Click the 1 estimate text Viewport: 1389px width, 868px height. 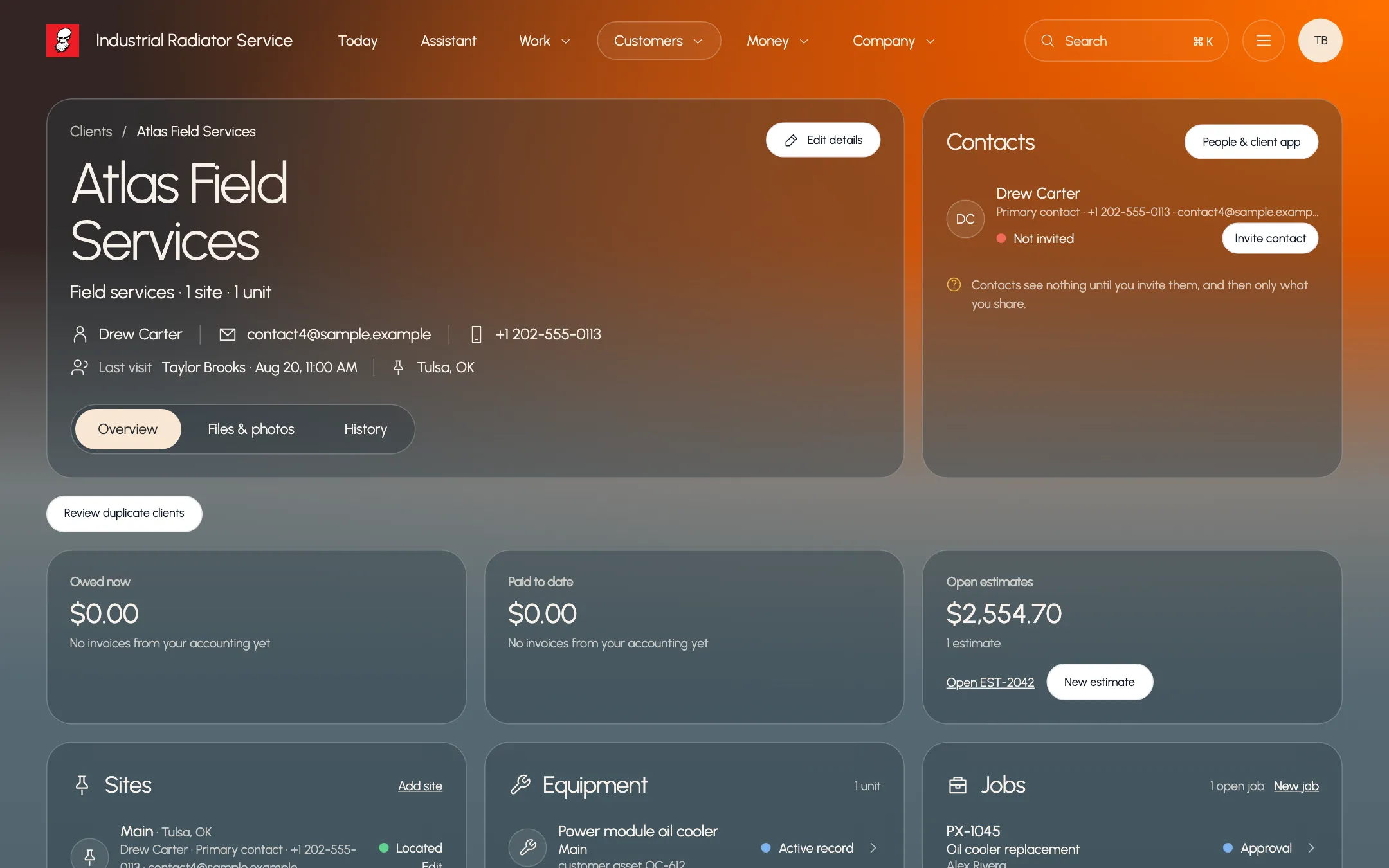[x=973, y=643]
